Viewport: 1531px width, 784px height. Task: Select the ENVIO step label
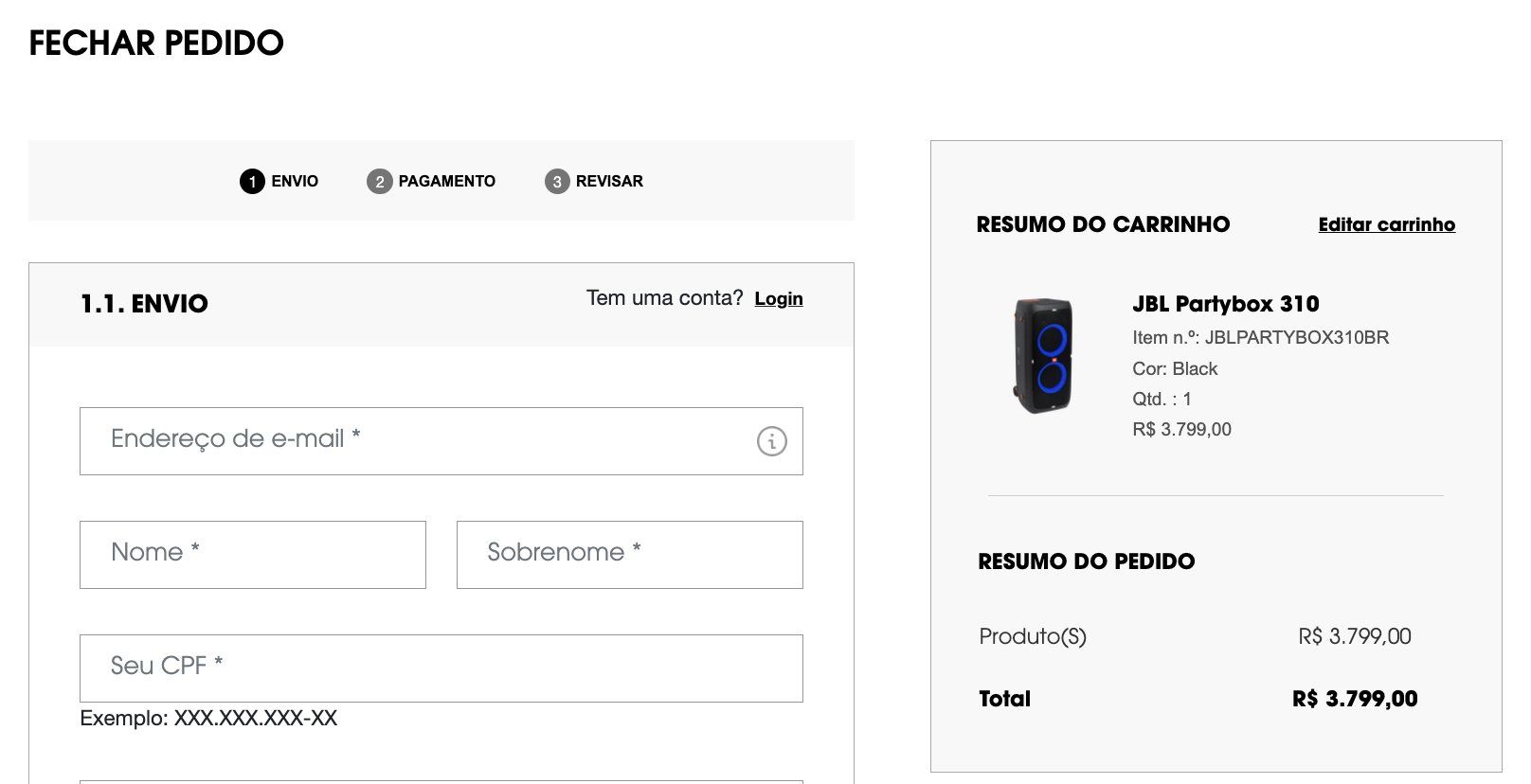[295, 181]
